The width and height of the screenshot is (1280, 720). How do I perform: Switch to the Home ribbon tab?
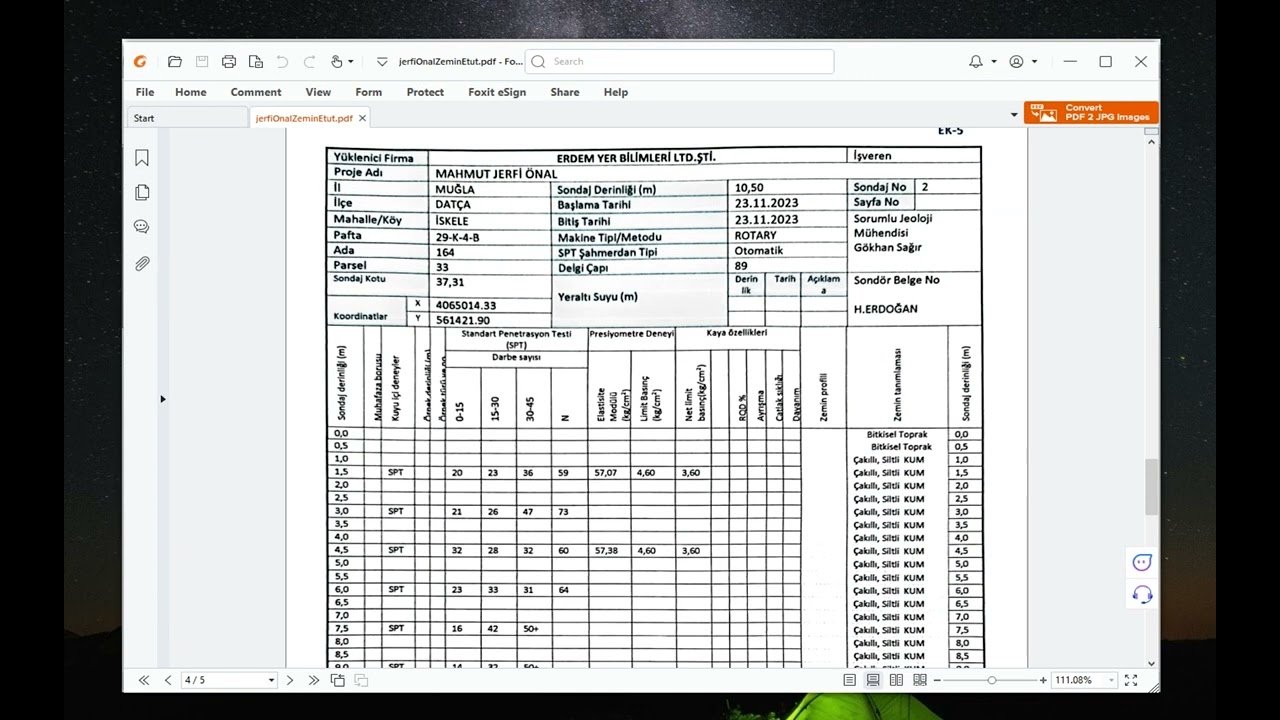click(191, 92)
